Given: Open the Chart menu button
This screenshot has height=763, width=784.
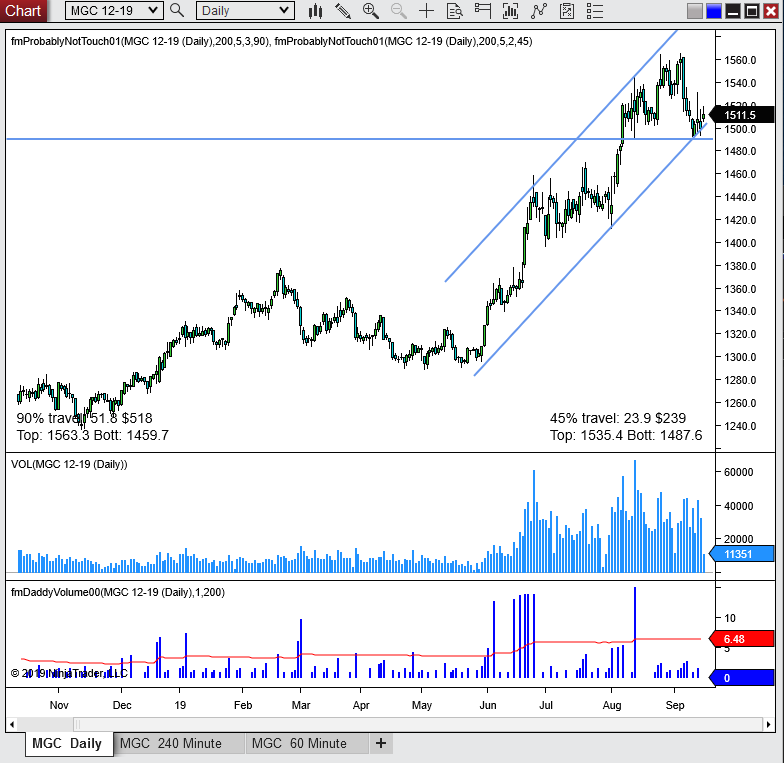Looking at the screenshot, I should pyautogui.click(x=23, y=10).
